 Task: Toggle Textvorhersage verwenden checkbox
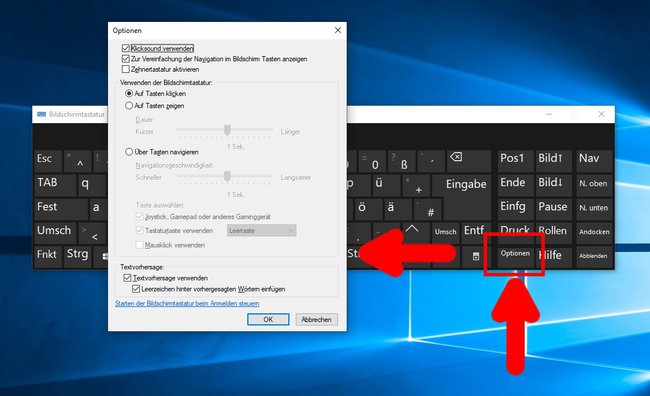127,278
